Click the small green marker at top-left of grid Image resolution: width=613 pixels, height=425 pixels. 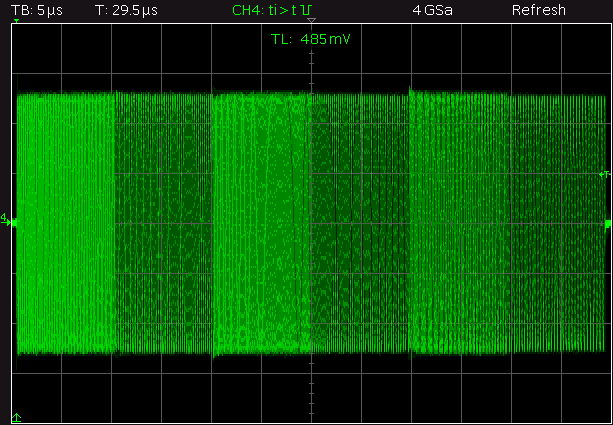[x=16, y=22]
